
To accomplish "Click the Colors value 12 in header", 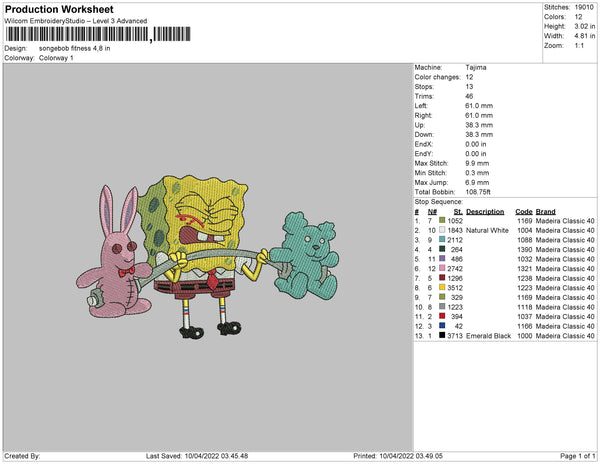I will [x=578, y=17].
